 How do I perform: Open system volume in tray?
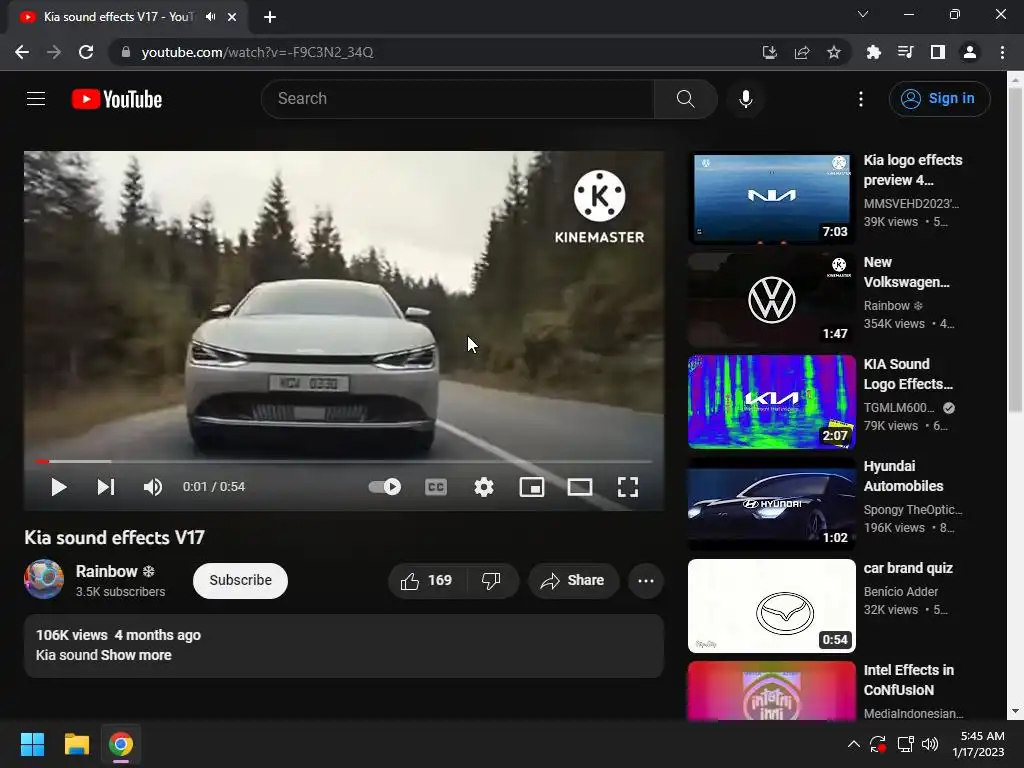[x=930, y=744]
